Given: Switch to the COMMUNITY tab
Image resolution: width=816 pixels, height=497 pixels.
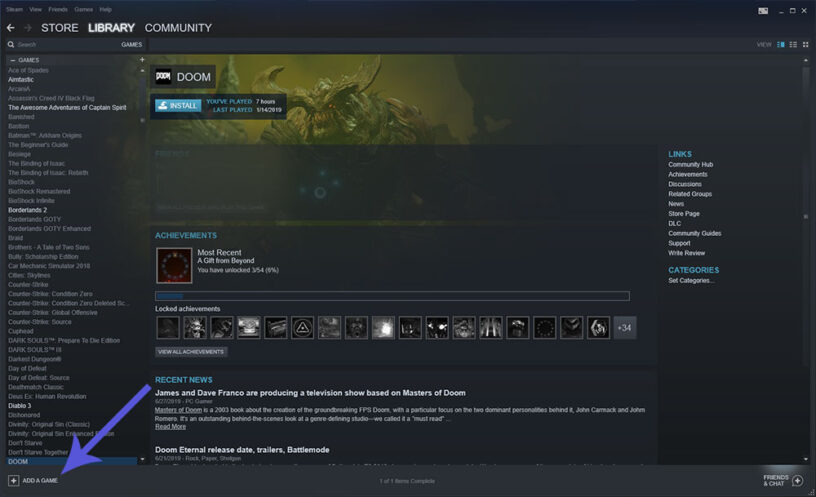Looking at the screenshot, I should coord(178,28).
